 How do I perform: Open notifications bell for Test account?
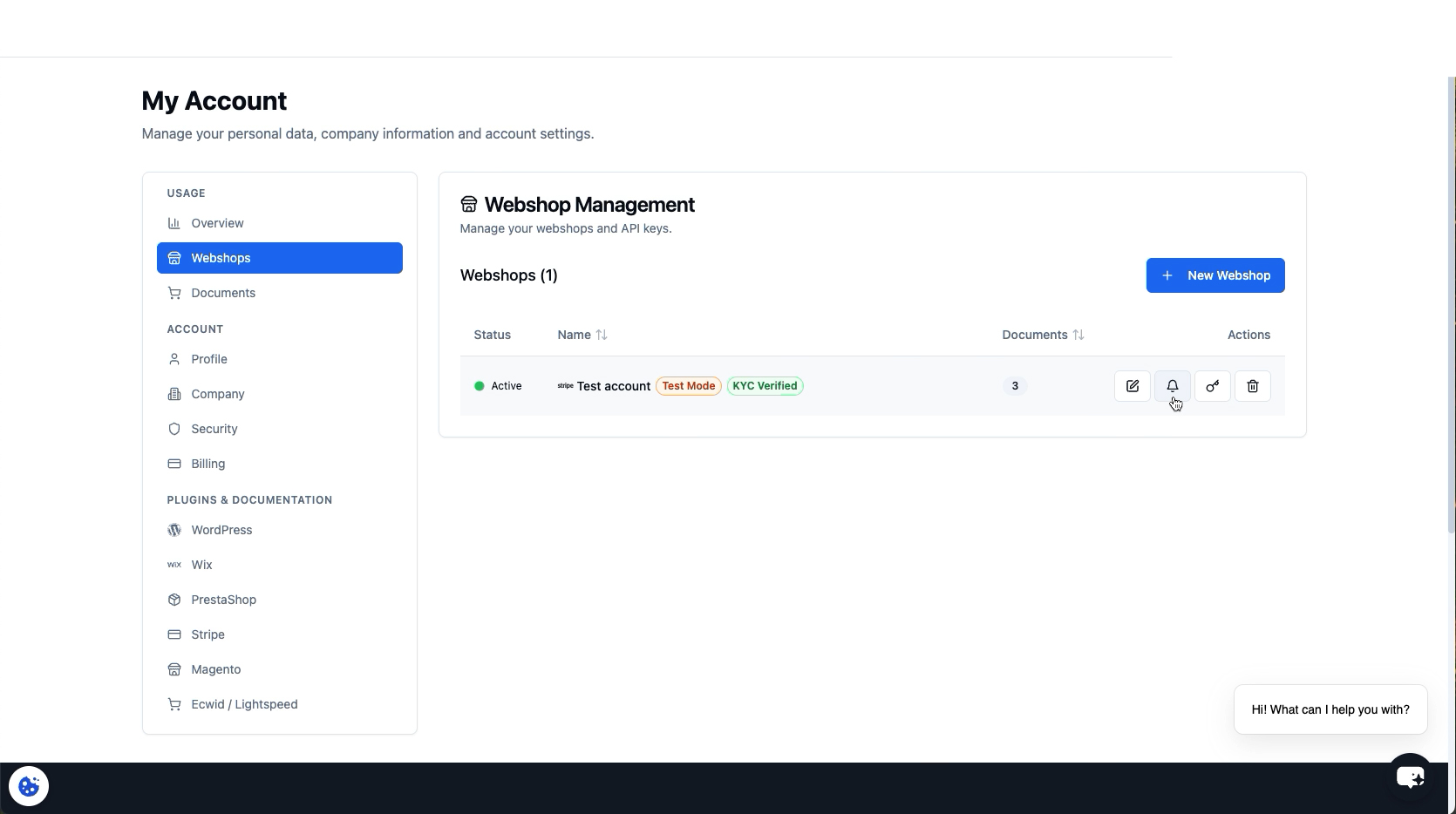click(x=1172, y=386)
